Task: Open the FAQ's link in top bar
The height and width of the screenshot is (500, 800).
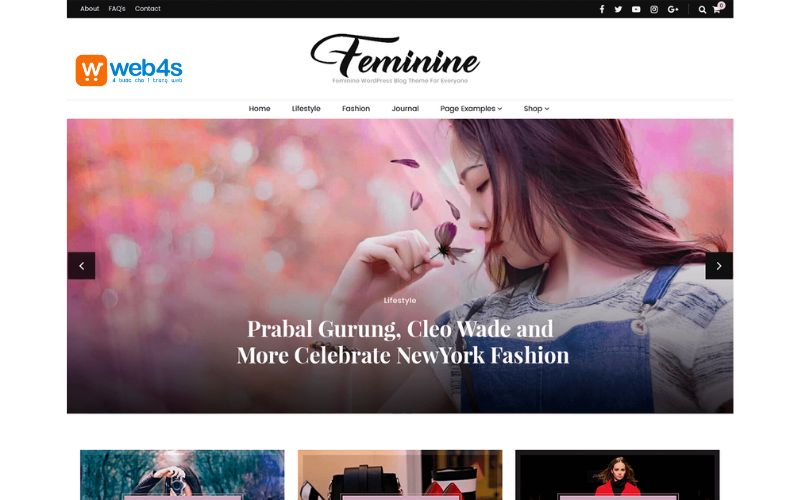Action: pos(117,9)
